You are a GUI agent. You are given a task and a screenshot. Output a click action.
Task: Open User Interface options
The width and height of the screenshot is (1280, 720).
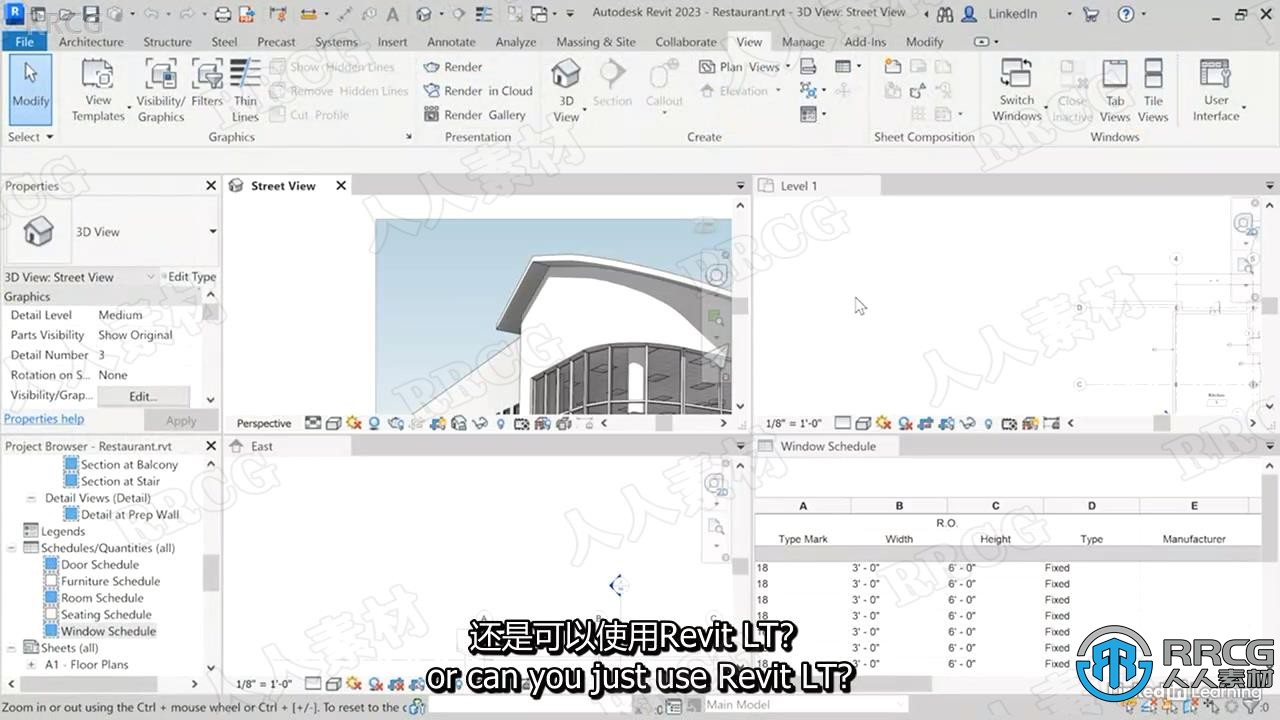coord(1216,90)
